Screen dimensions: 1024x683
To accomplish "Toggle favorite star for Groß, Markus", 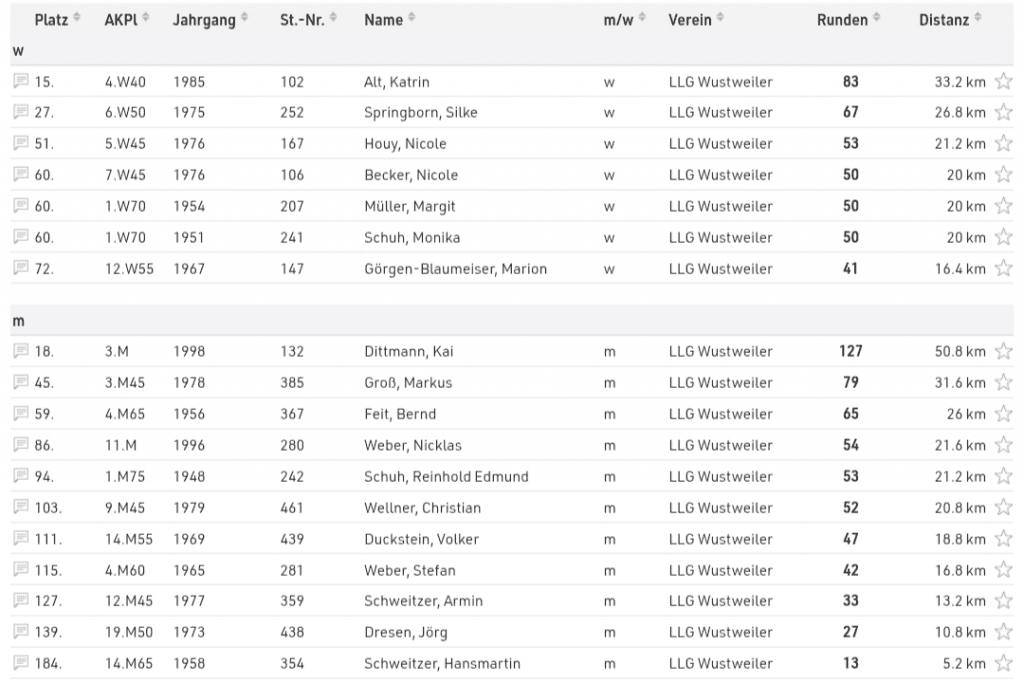I will tap(1003, 383).
